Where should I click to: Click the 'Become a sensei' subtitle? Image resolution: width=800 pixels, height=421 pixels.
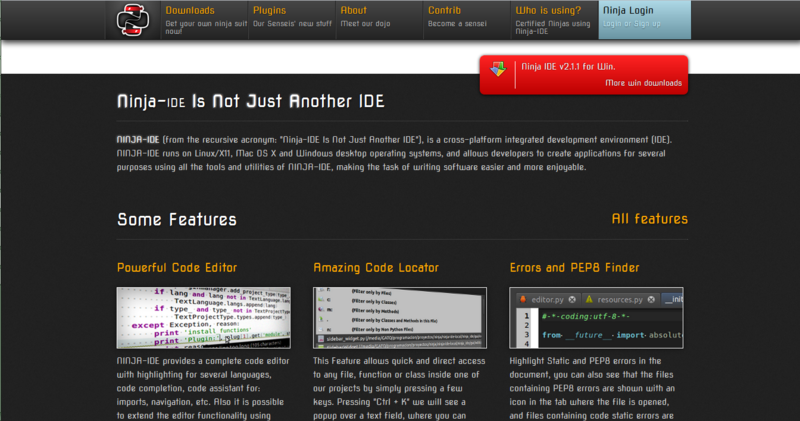click(457, 23)
